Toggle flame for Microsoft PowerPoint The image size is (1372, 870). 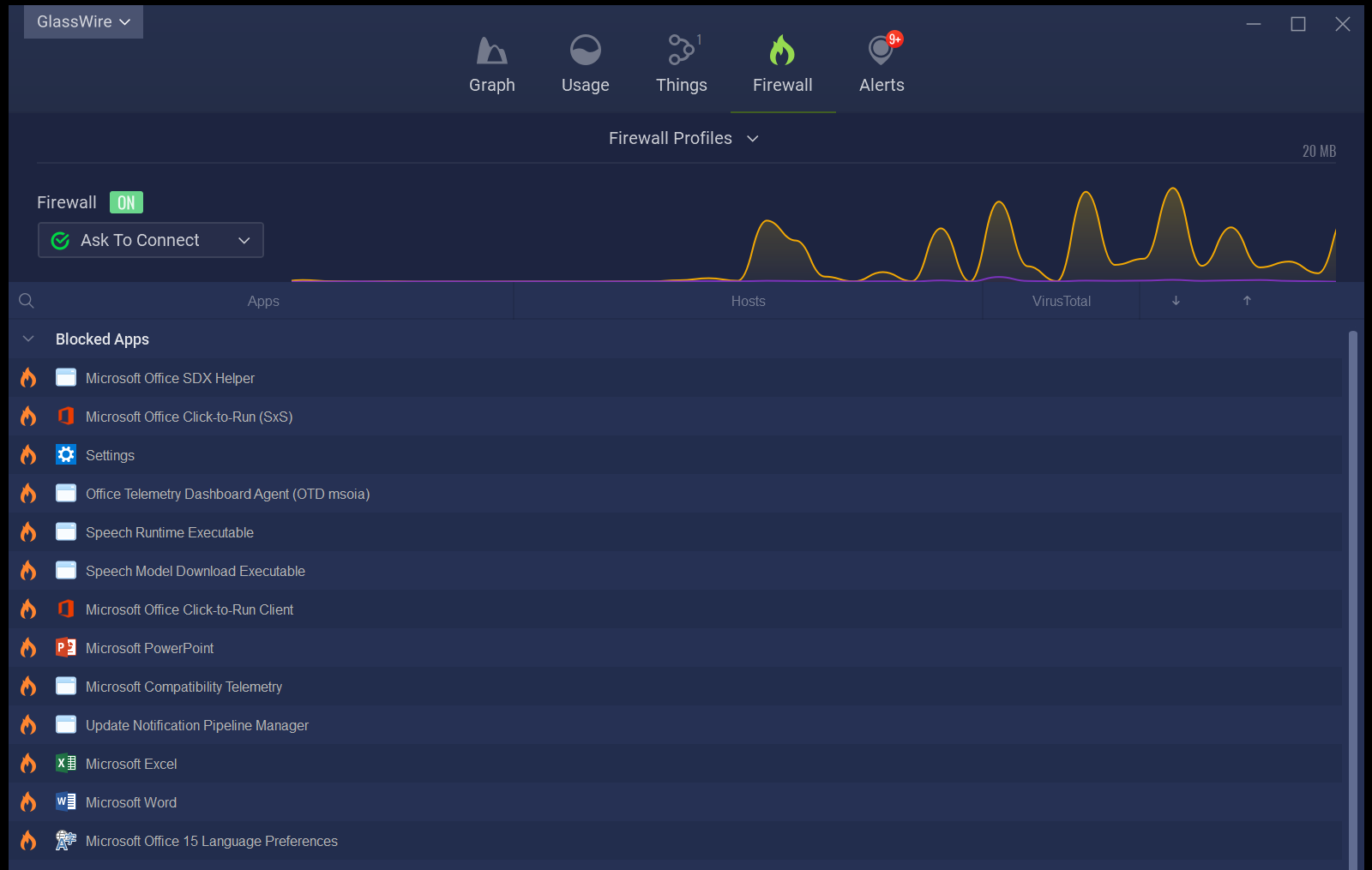(x=28, y=647)
